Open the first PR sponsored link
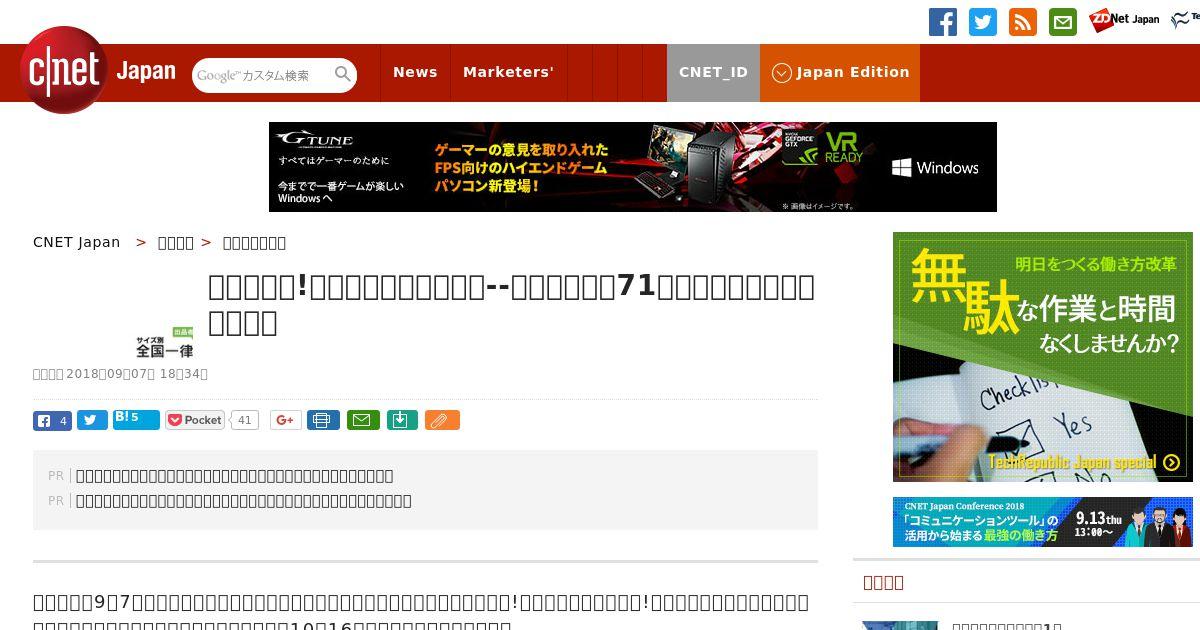The height and width of the screenshot is (630, 1200). (x=234, y=476)
